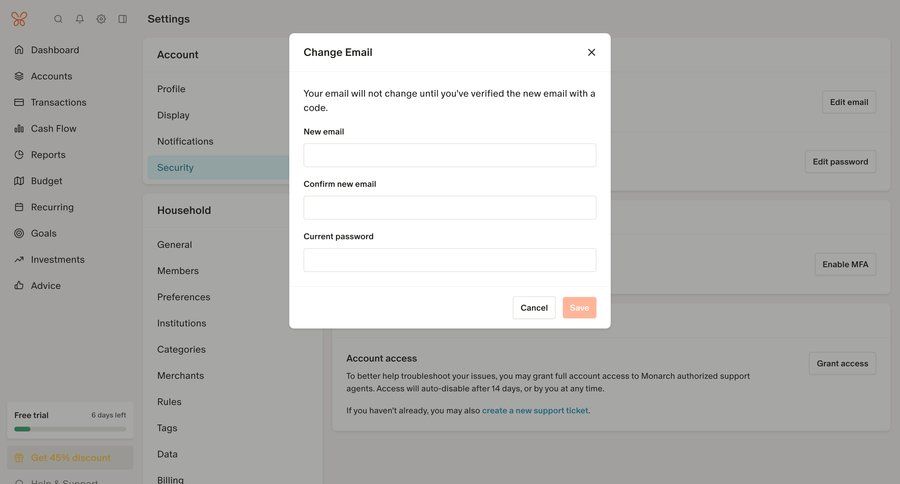Select the Notifications settings tab
Viewport: 900px width, 484px height.
click(185, 142)
